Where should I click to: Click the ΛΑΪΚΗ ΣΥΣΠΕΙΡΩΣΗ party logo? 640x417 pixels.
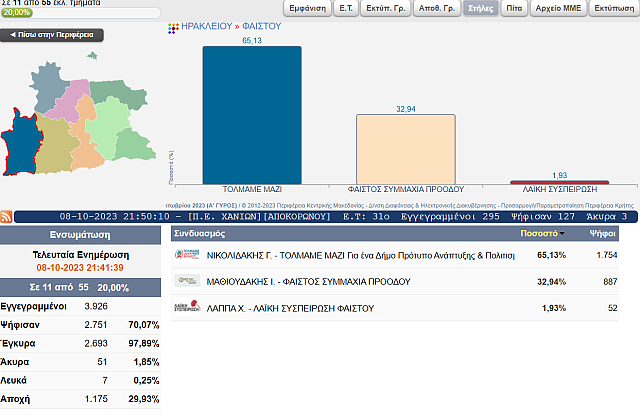[x=186, y=307]
